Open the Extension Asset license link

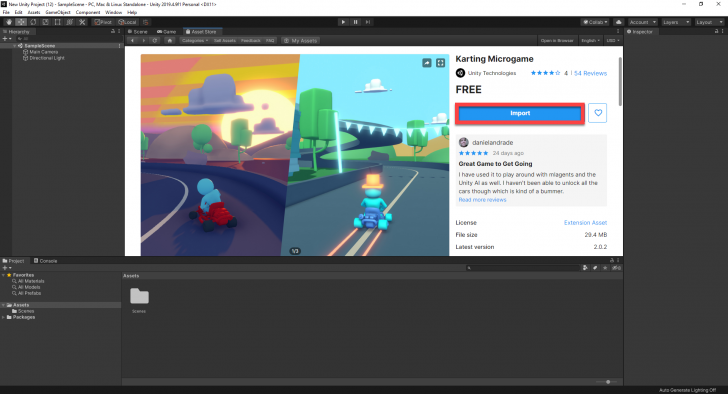pyautogui.click(x=585, y=223)
